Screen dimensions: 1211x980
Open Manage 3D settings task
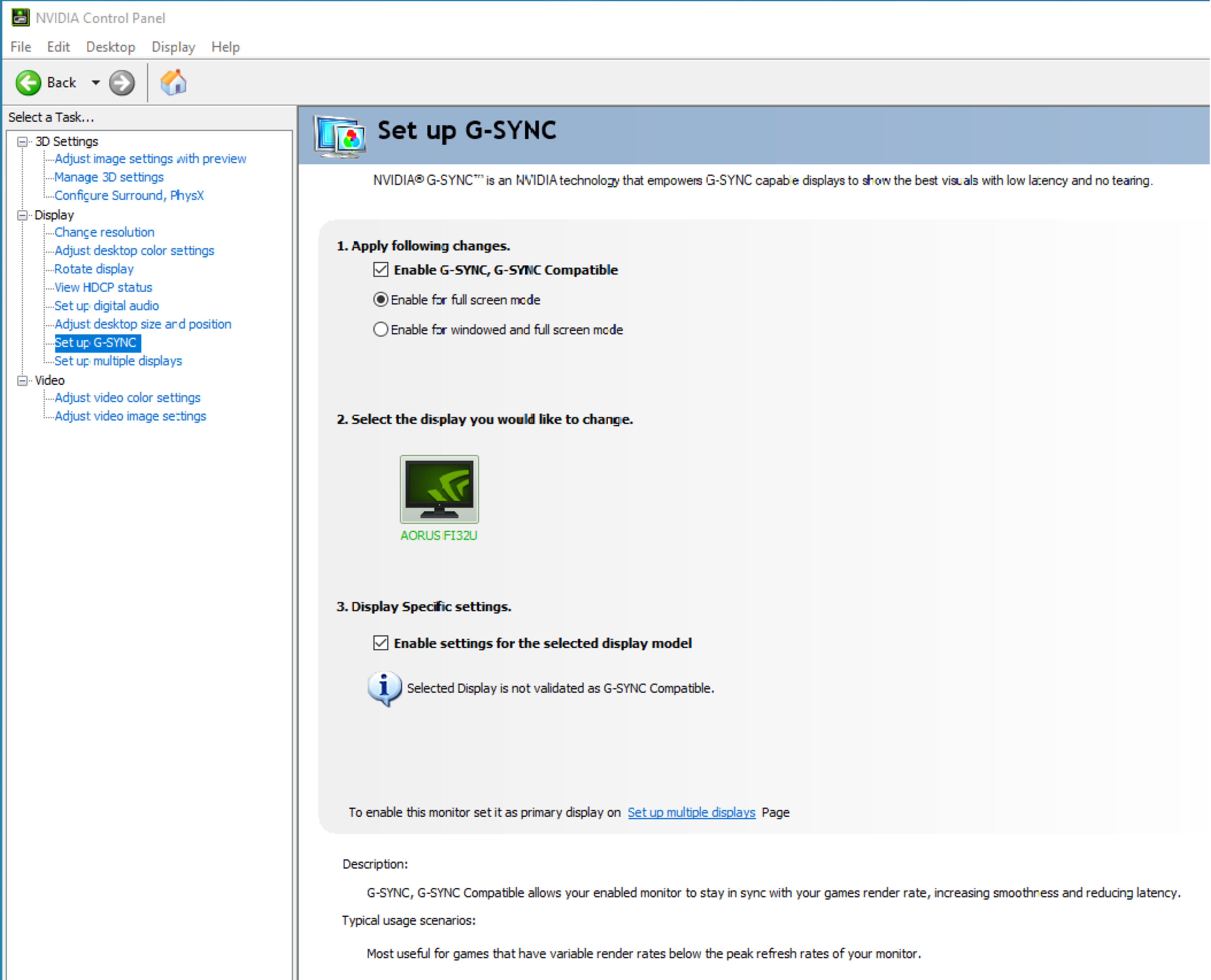[x=108, y=177]
